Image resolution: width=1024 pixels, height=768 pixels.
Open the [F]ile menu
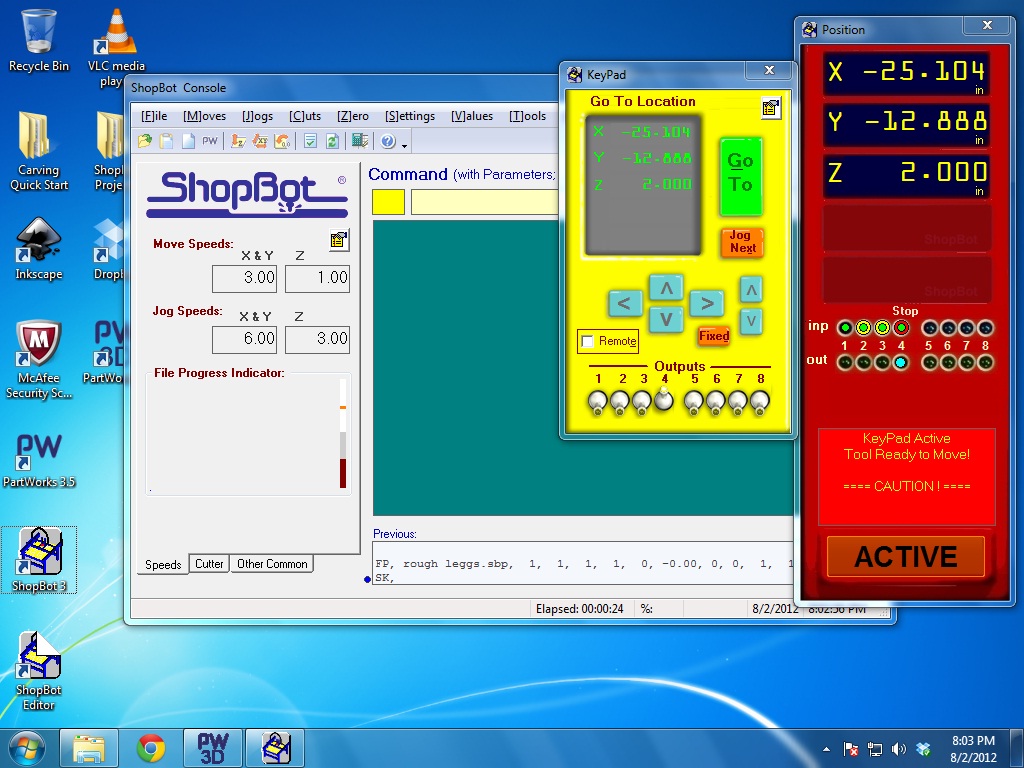154,116
